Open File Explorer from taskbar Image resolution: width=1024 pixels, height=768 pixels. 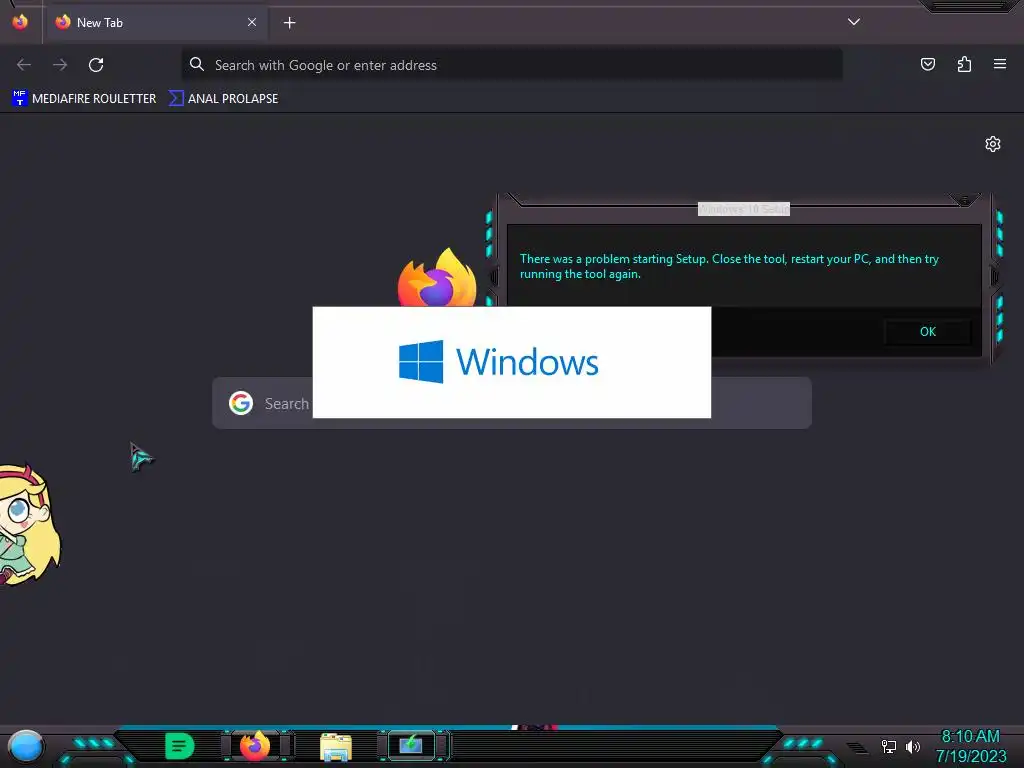tap(336, 746)
